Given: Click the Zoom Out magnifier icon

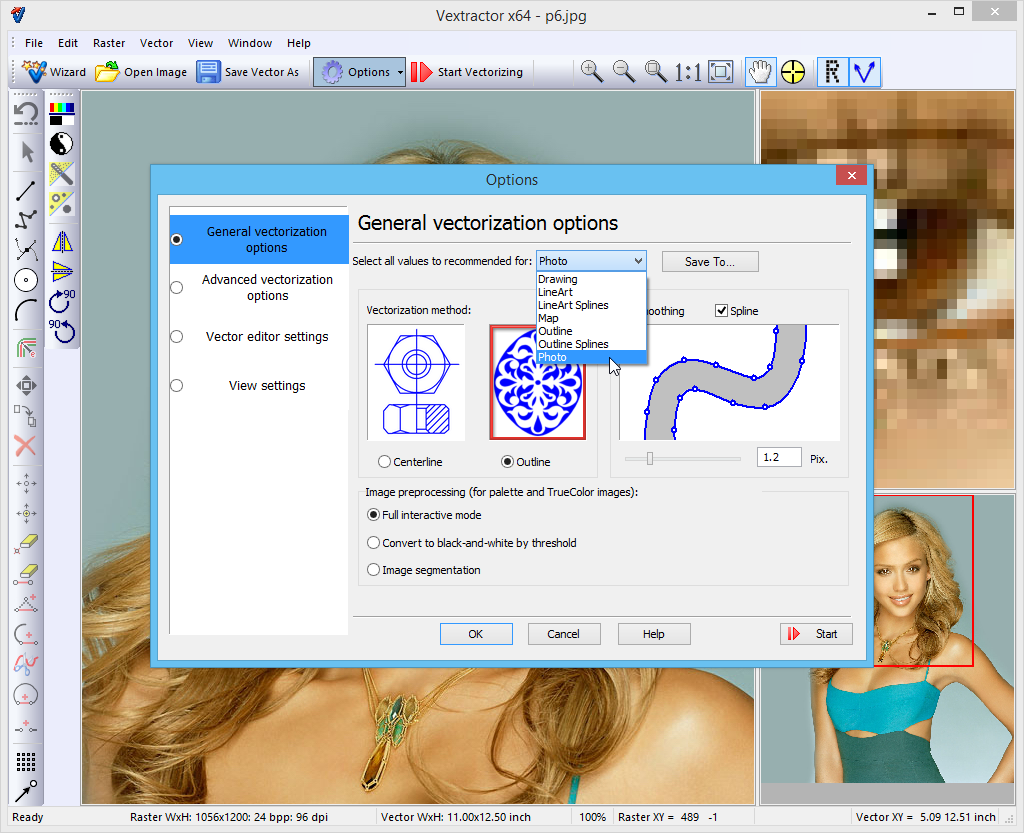Looking at the screenshot, I should (624, 71).
